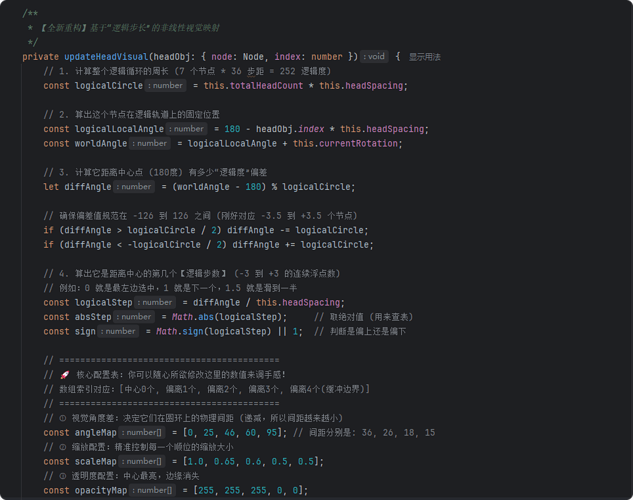Click comment '4. 算出它是距离中心的第几个'
The image size is (633, 500).
[192, 274]
